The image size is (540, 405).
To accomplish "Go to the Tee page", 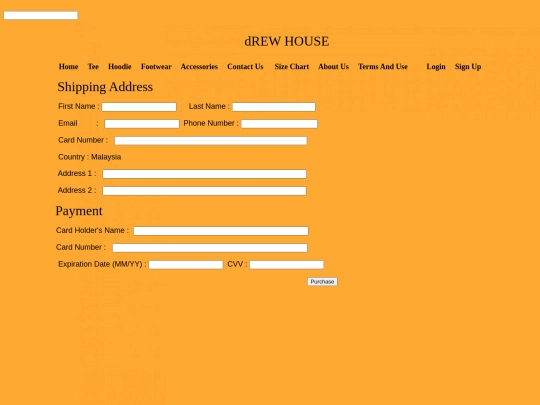I will pyautogui.click(x=93, y=66).
